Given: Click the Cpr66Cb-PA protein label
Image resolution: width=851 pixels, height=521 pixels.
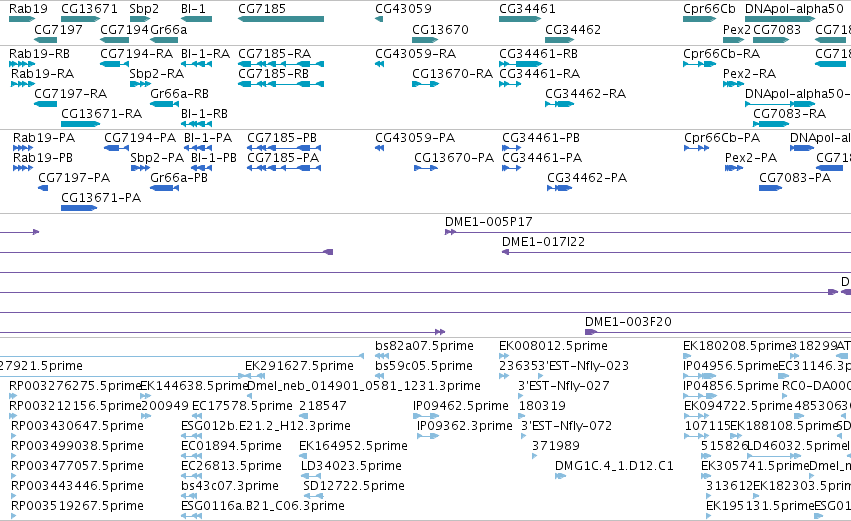Looking at the screenshot, I should click(721, 138).
